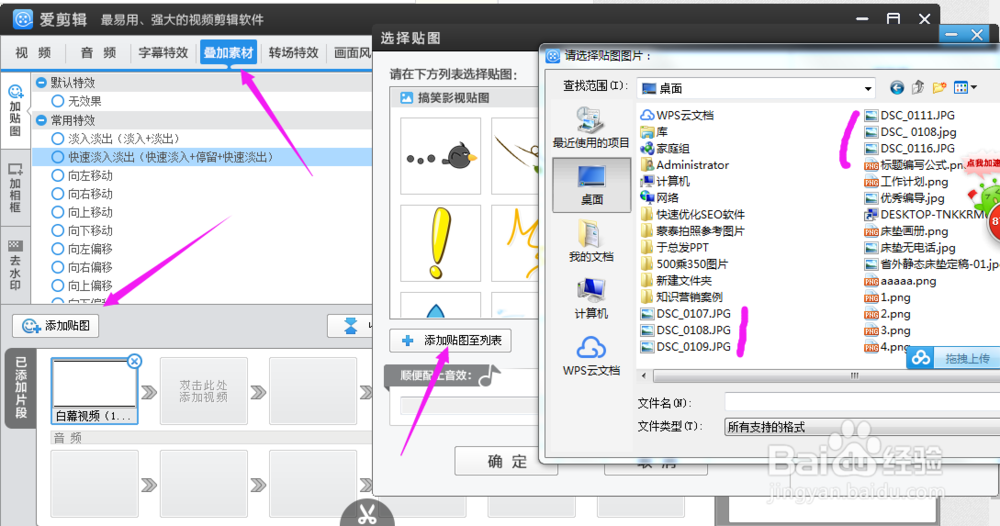
Task: Click the create new folder icon
Action: tap(939, 88)
